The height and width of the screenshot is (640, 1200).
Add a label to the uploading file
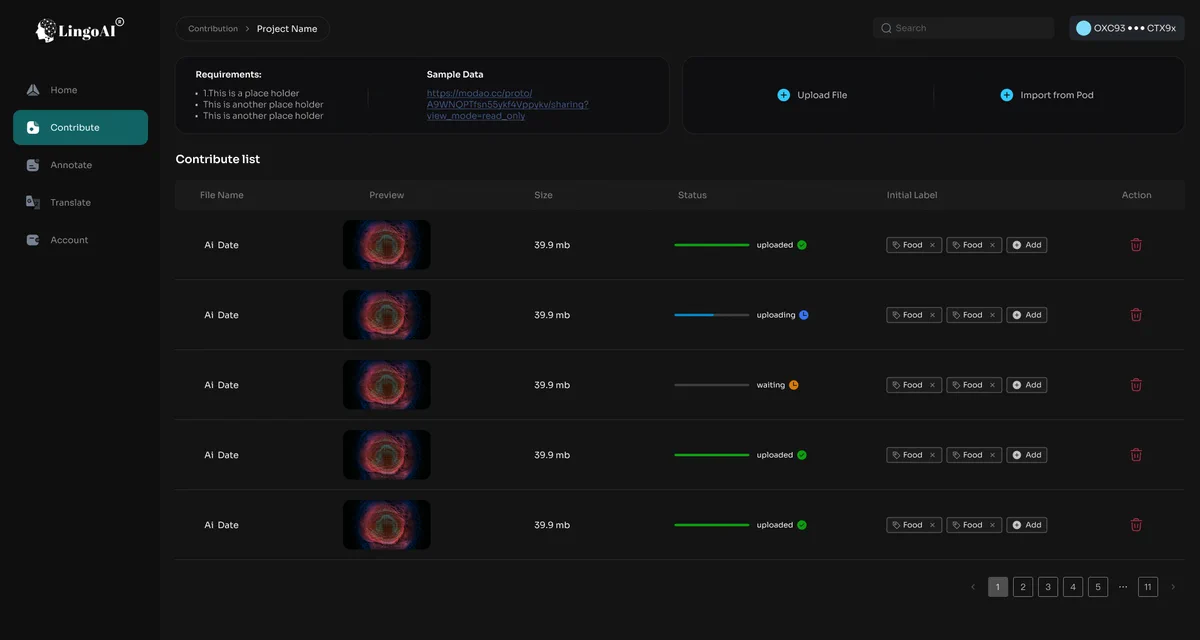(x=1027, y=315)
